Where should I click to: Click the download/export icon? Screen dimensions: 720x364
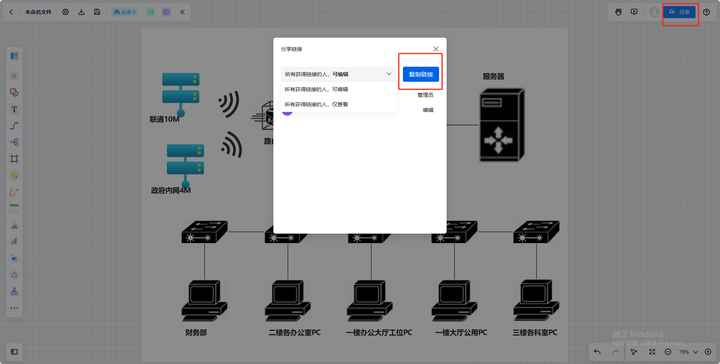click(81, 12)
